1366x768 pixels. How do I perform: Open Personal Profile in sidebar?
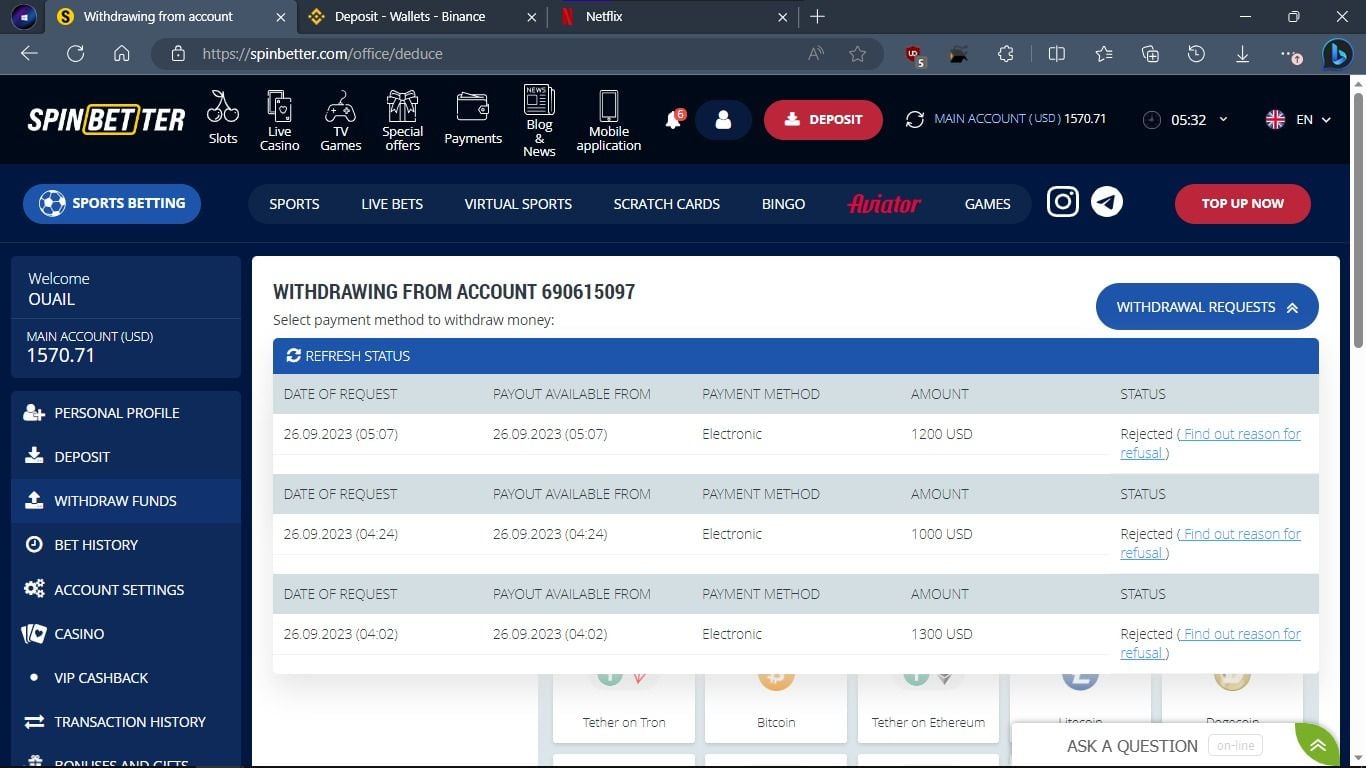tap(126, 413)
